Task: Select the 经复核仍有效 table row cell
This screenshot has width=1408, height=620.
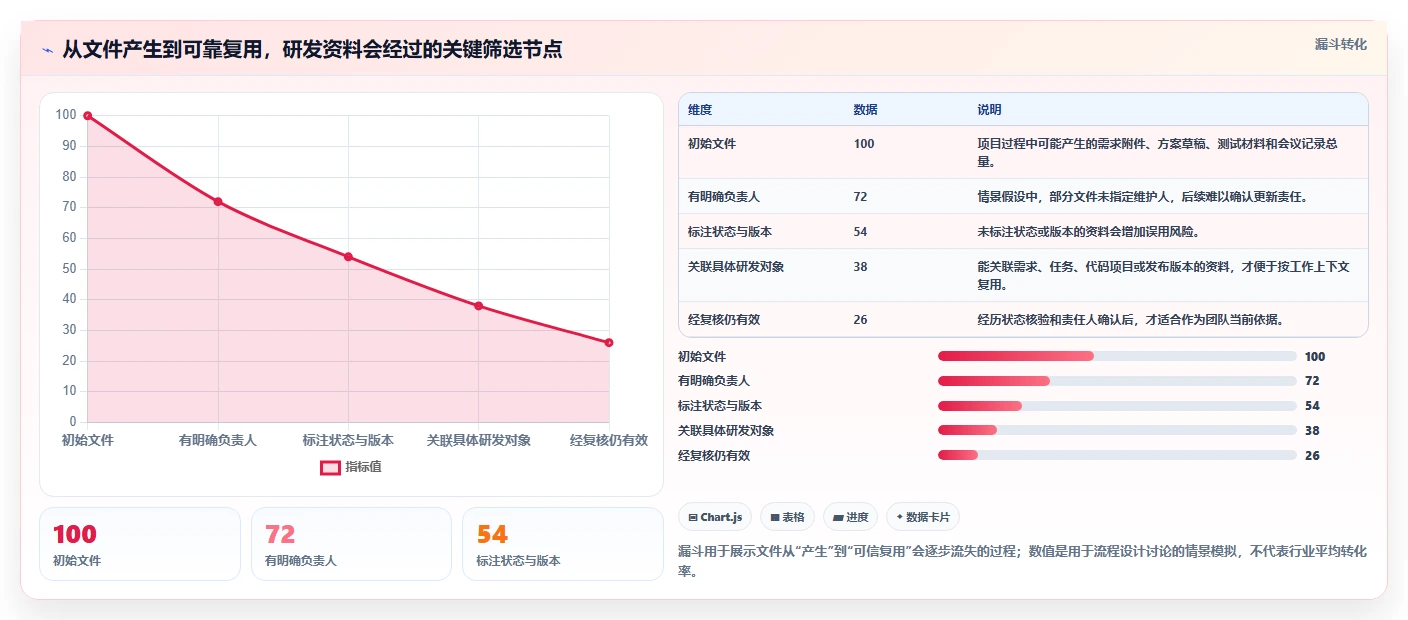Action: pyautogui.click(x=724, y=320)
